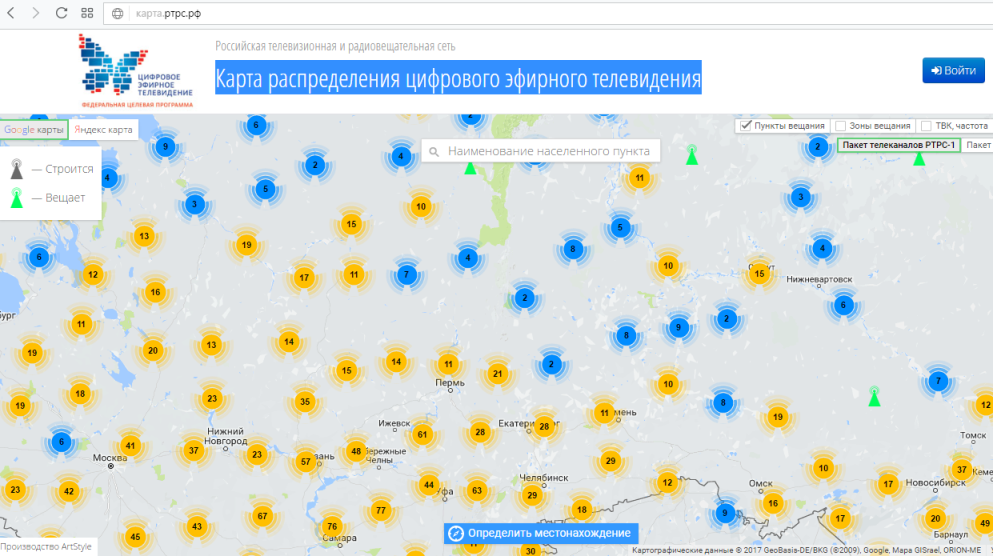Focus the Наименование населенного пункта search field
This screenshot has width=993, height=556.
click(550, 152)
